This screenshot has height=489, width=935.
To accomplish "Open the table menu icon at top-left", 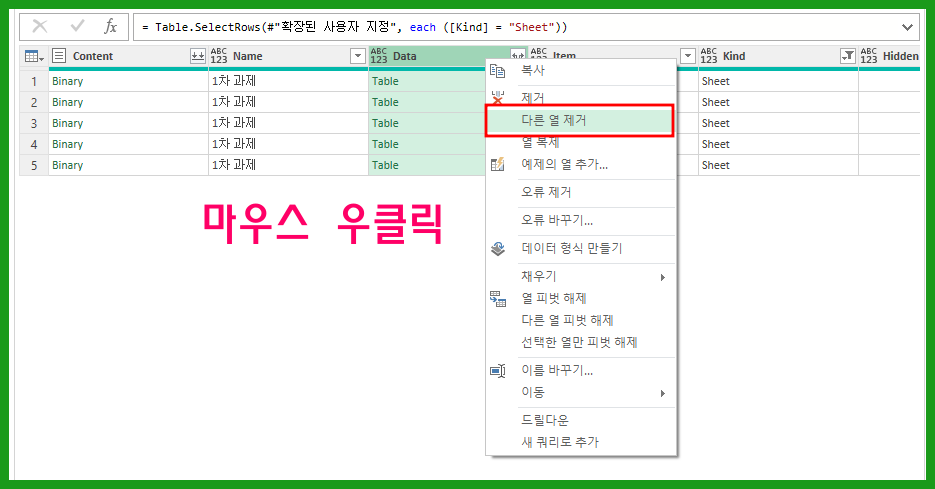I will (34, 56).
